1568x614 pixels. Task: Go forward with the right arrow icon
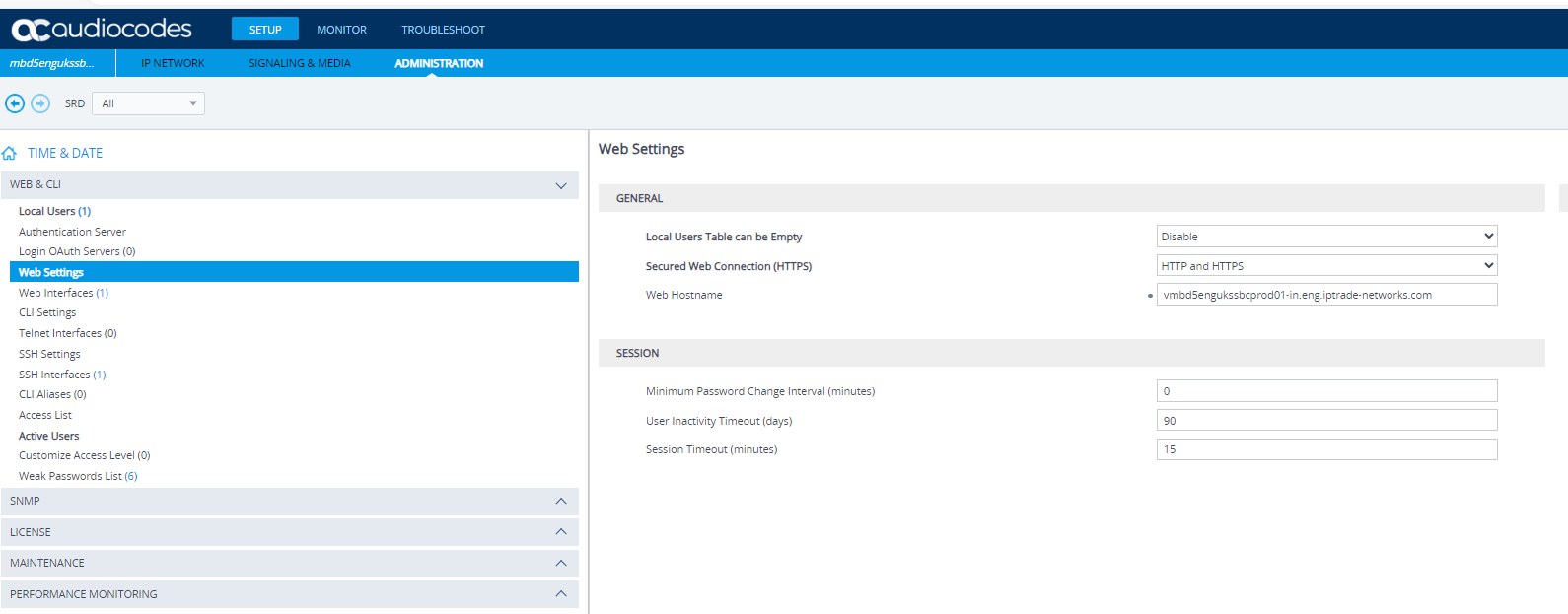click(40, 103)
